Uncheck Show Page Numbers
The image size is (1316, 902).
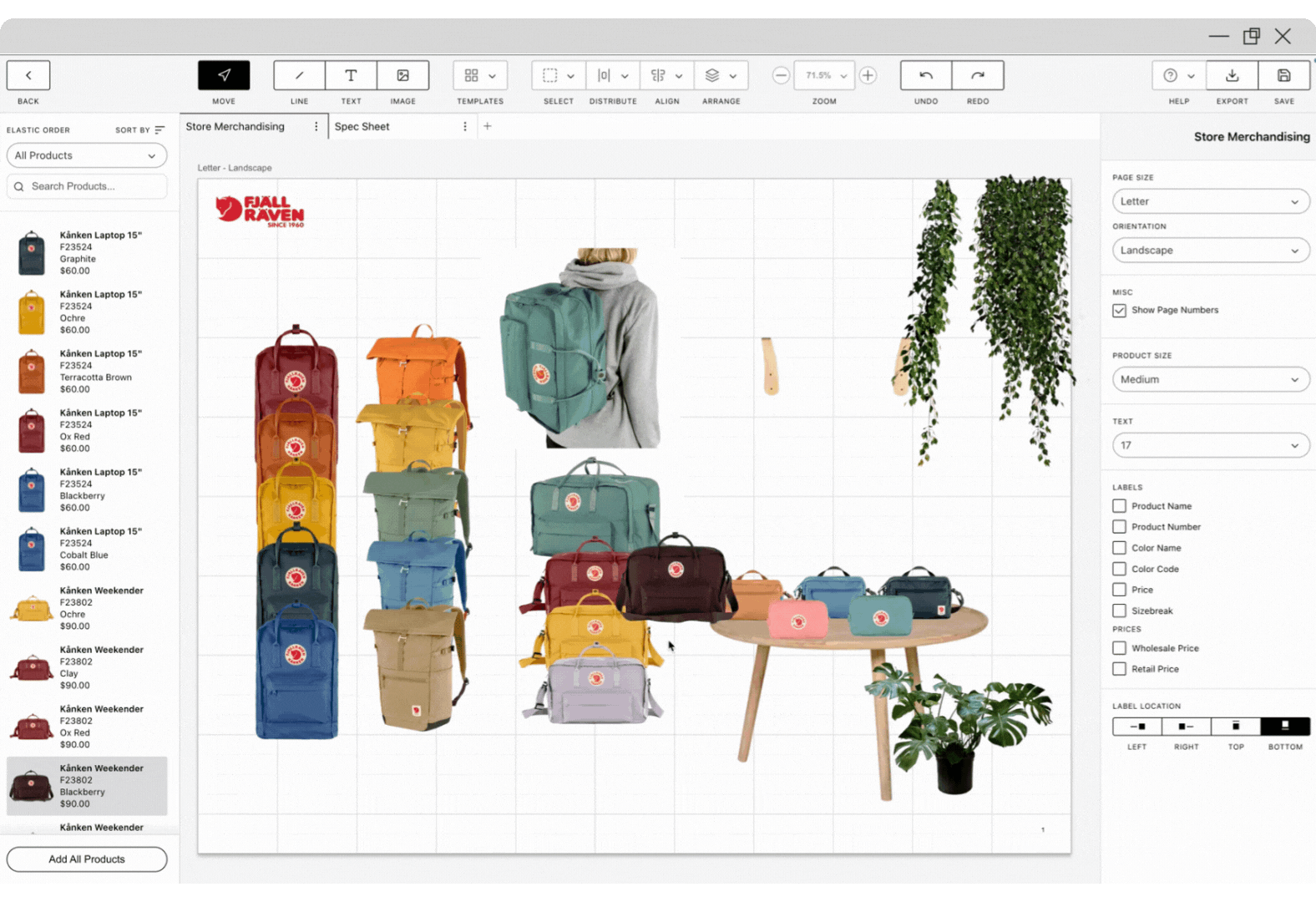pos(1120,311)
